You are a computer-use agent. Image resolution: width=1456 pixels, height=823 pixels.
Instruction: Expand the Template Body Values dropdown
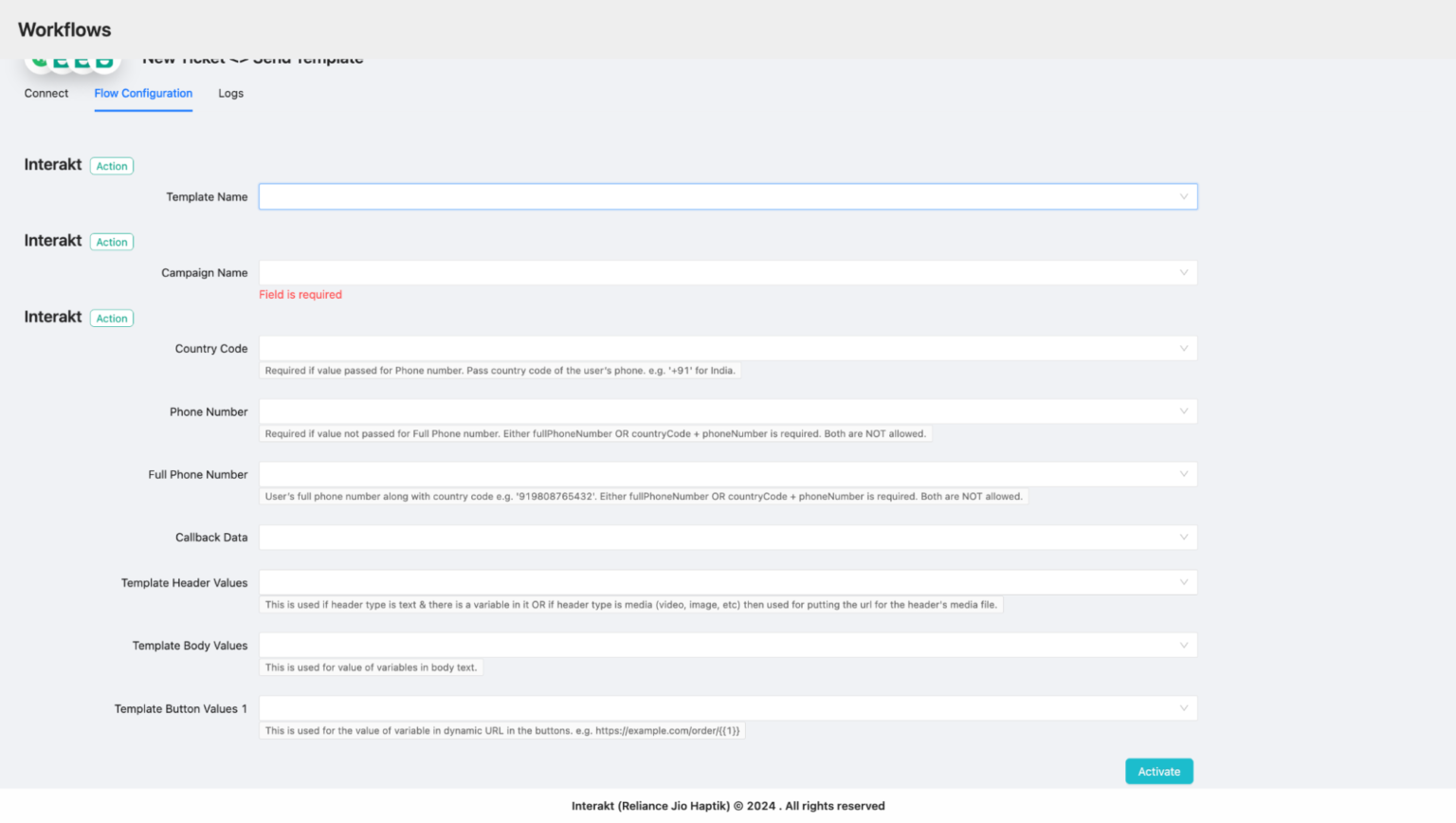pos(1183,644)
